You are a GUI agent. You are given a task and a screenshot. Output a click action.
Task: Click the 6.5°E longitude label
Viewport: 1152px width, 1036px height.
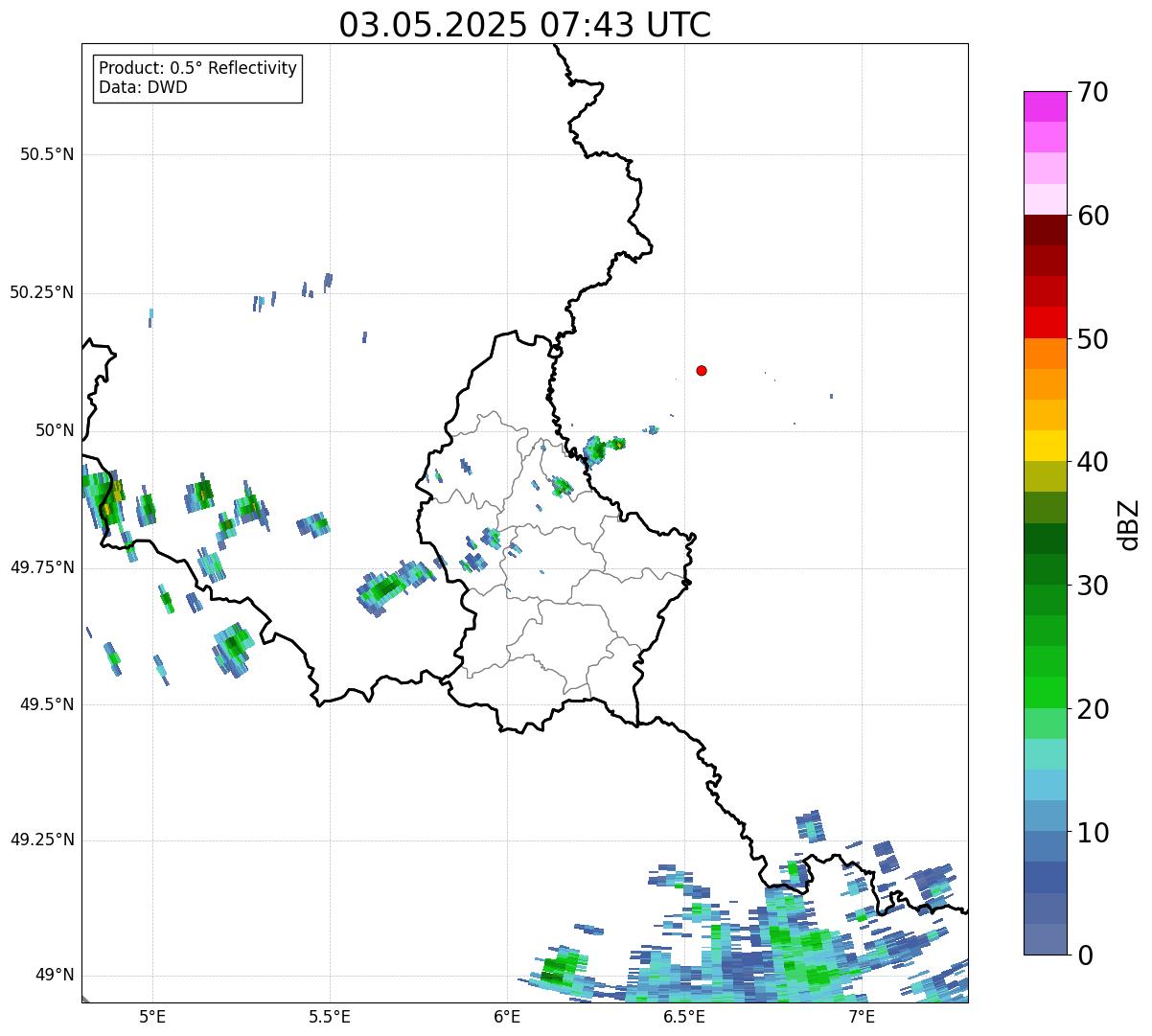[685, 1016]
